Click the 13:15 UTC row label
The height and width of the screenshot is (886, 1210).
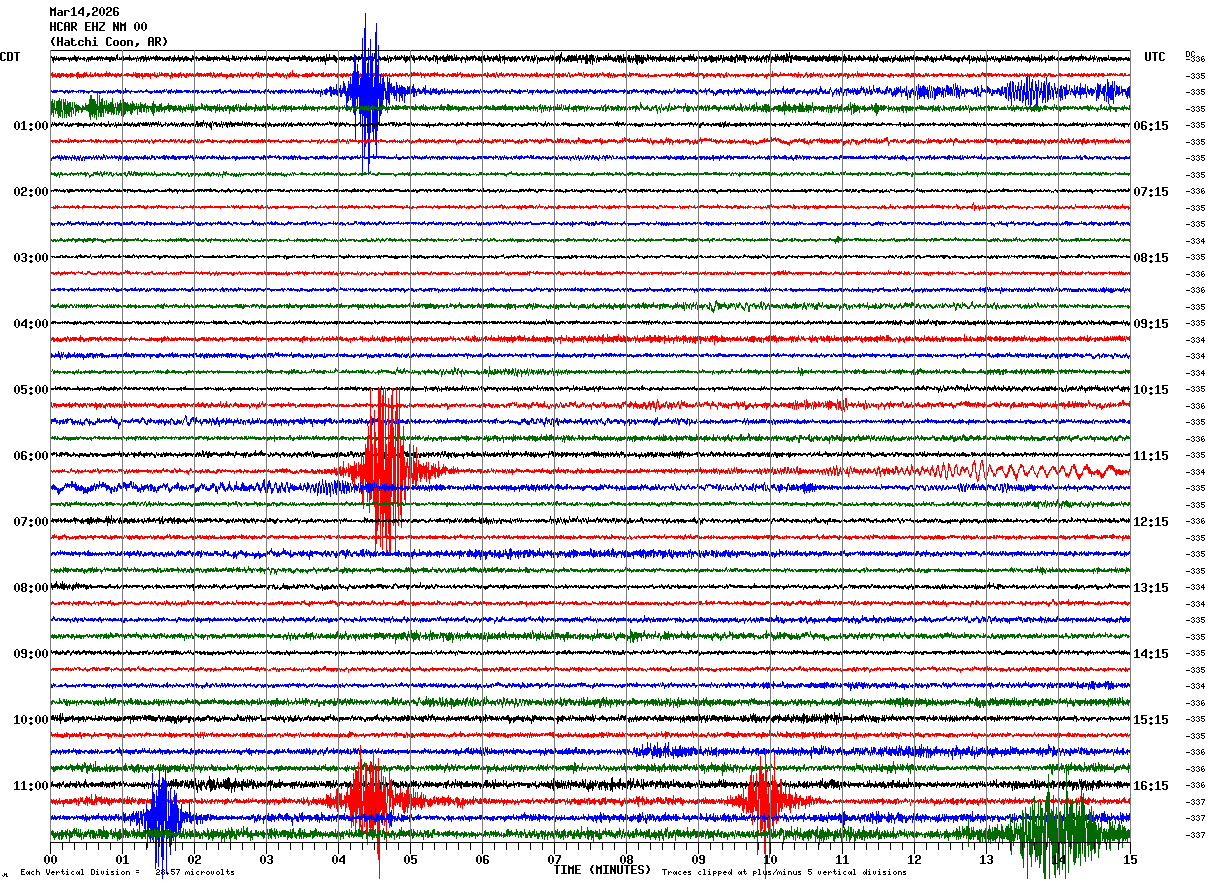pos(1151,588)
